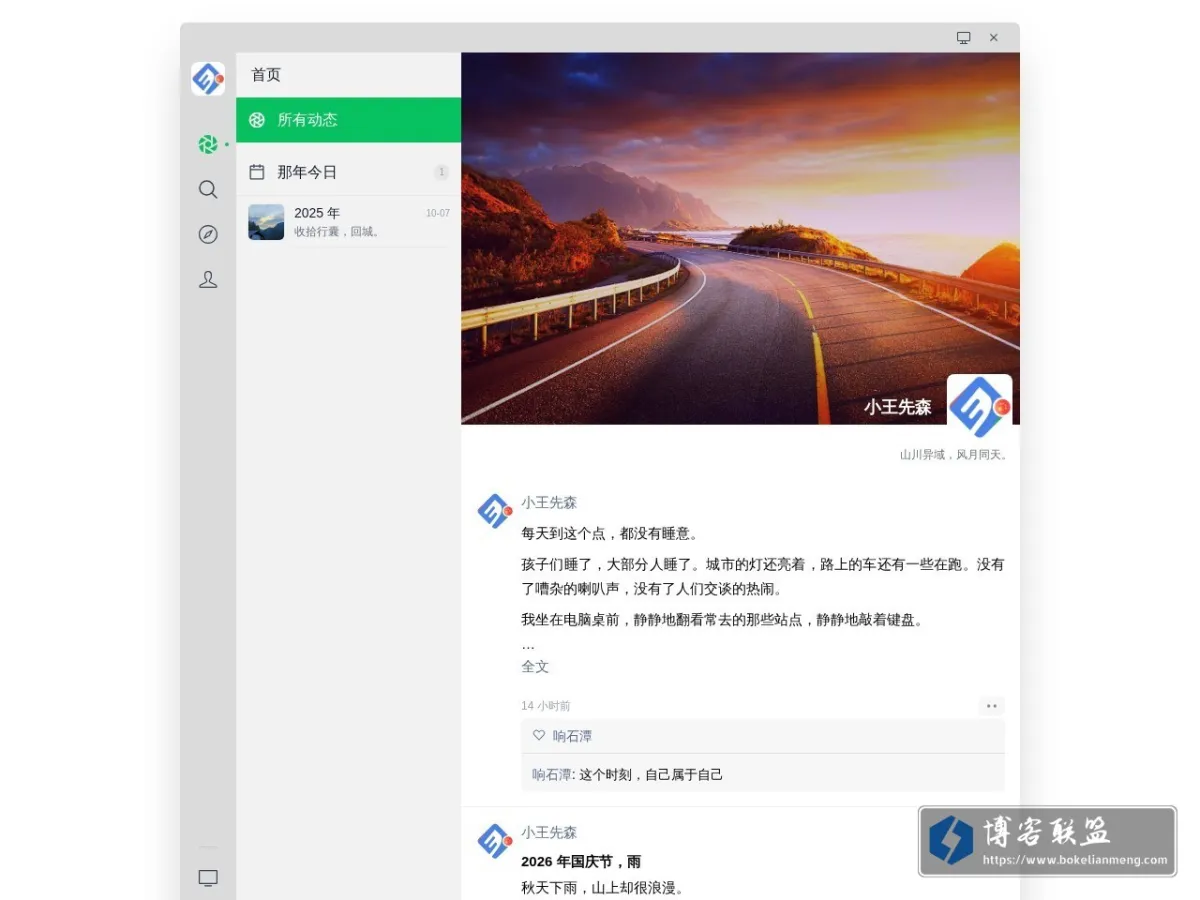Viewport: 1200px width, 900px height.
Task: Open liker 响石潭 in the likes row
Action: 572,736
